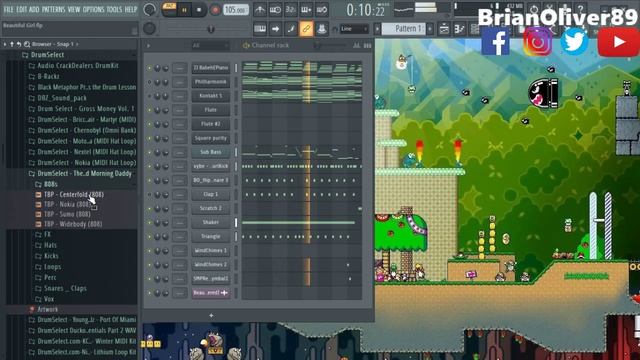
Task: Open the VIEW menu
Action: (x=74, y=9)
